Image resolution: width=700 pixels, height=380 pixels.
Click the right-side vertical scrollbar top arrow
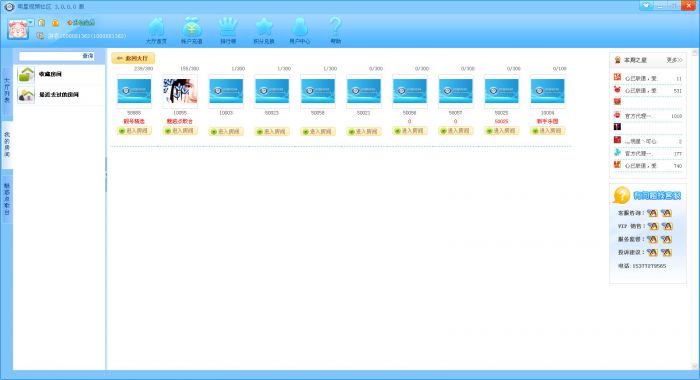pyautogui.click(x=695, y=53)
